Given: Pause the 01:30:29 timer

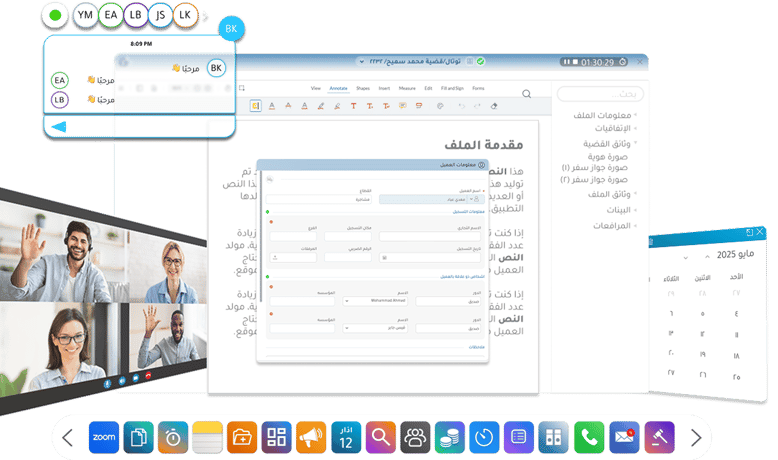Looking at the screenshot, I should pyautogui.click(x=567, y=62).
